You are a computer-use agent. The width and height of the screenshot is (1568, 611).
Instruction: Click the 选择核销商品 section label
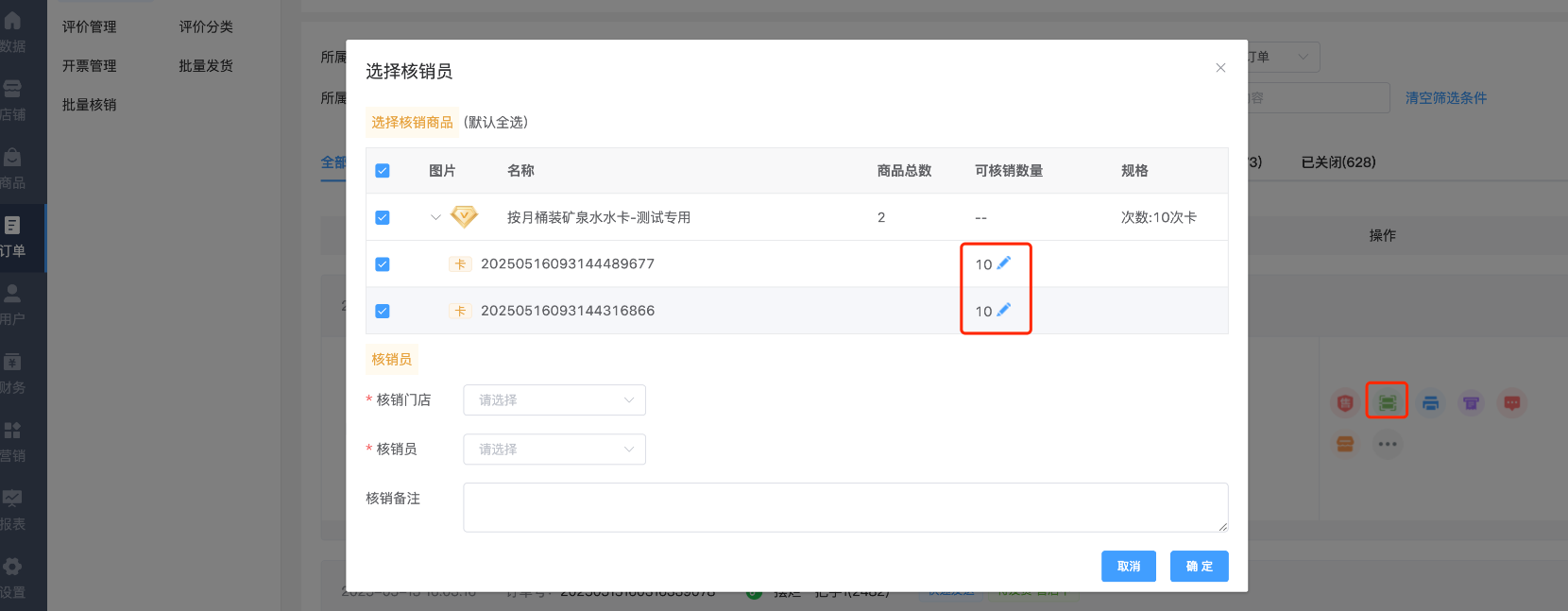click(x=412, y=122)
